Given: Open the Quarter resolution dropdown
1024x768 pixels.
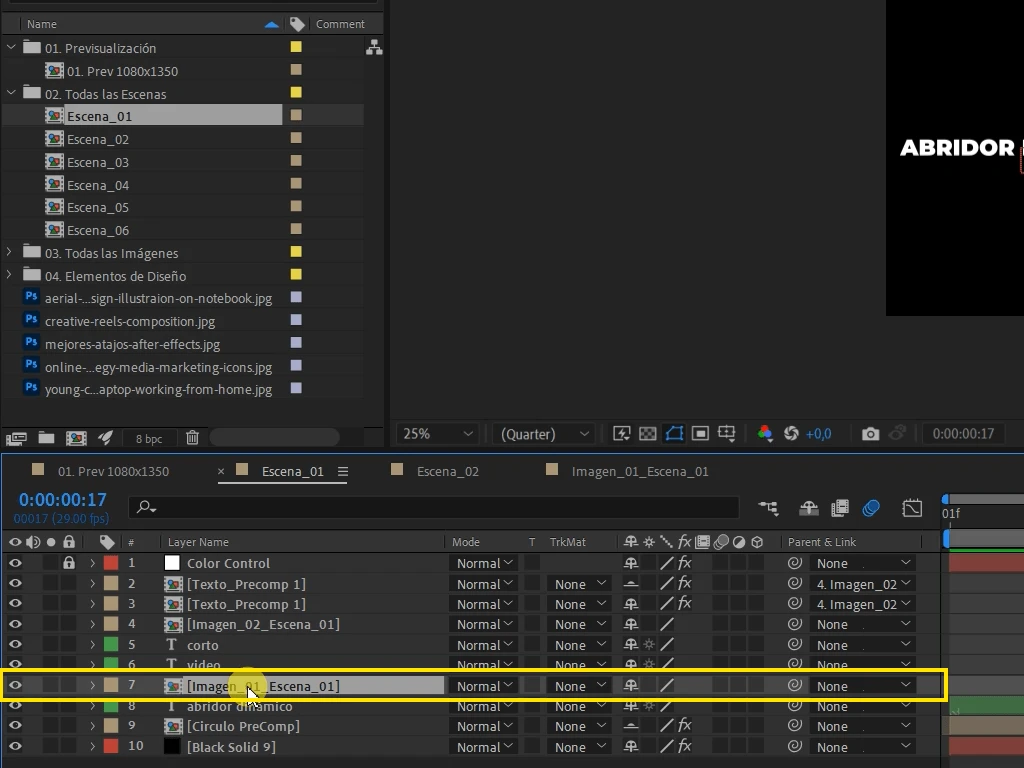Looking at the screenshot, I should pyautogui.click(x=545, y=434).
